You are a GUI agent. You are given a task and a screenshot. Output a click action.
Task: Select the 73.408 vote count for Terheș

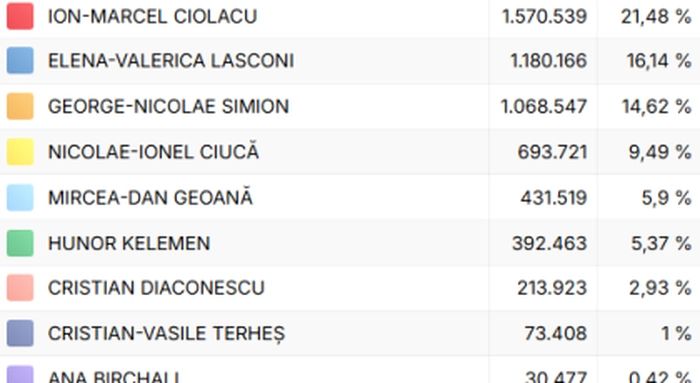555,333
